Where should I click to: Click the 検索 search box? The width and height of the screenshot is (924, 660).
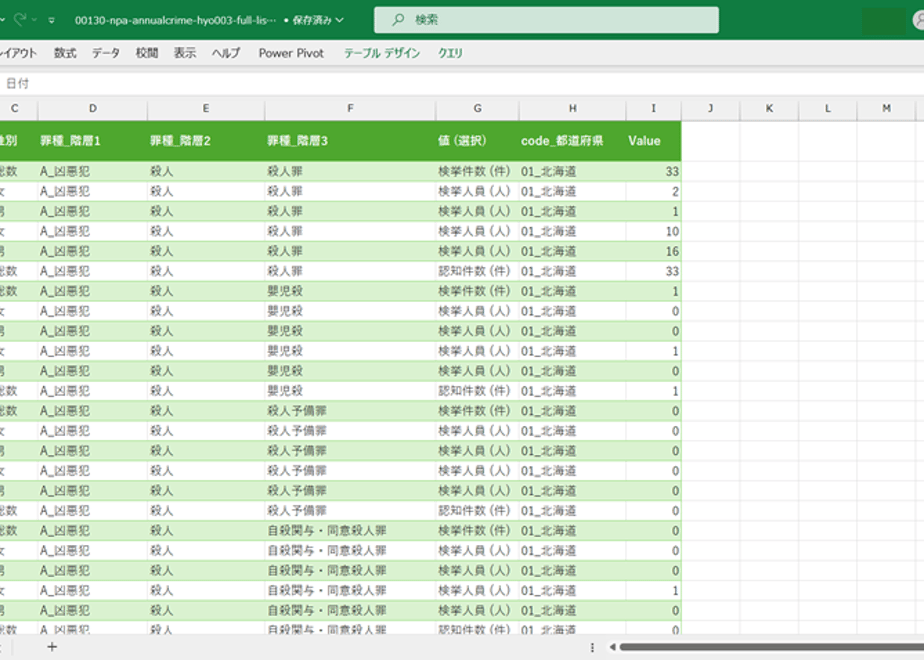(x=546, y=20)
